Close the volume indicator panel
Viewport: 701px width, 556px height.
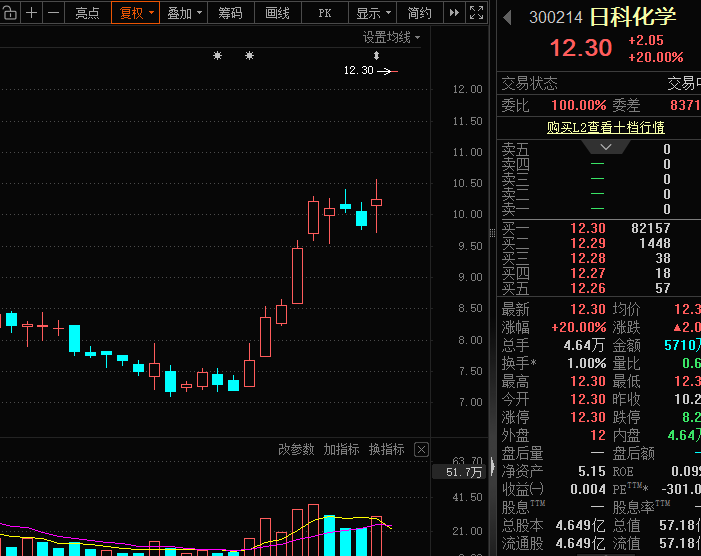421,449
